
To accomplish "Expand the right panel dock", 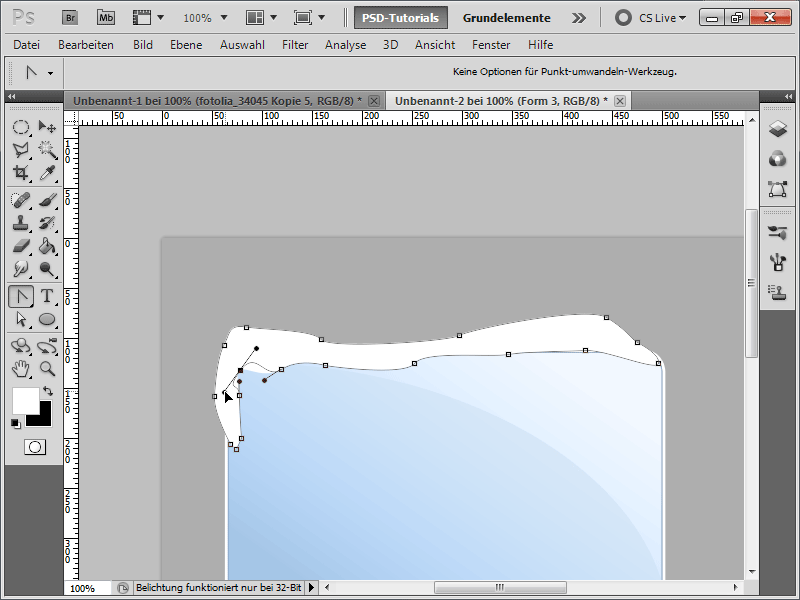I will pos(788,96).
